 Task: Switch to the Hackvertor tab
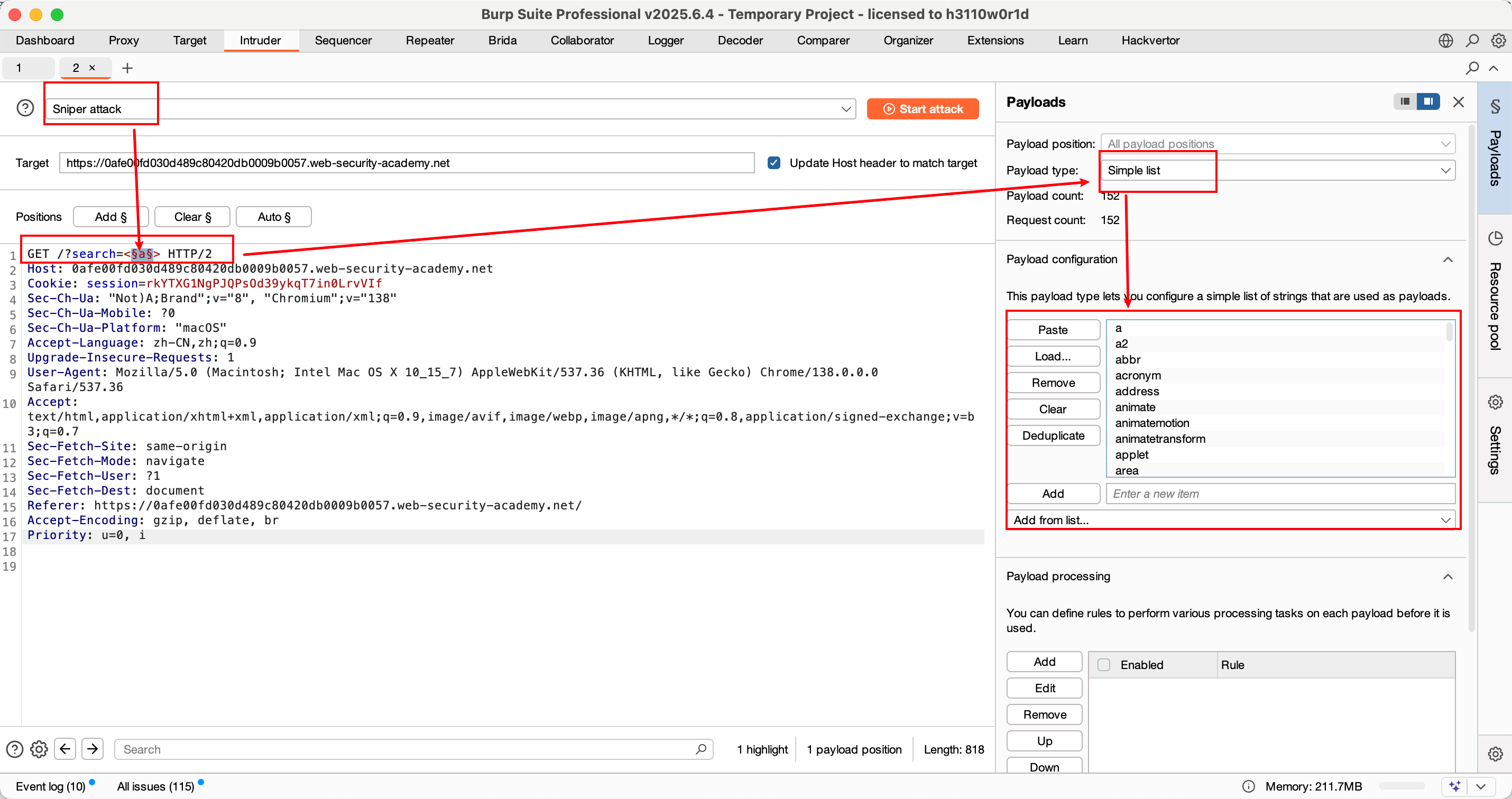(x=1150, y=41)
